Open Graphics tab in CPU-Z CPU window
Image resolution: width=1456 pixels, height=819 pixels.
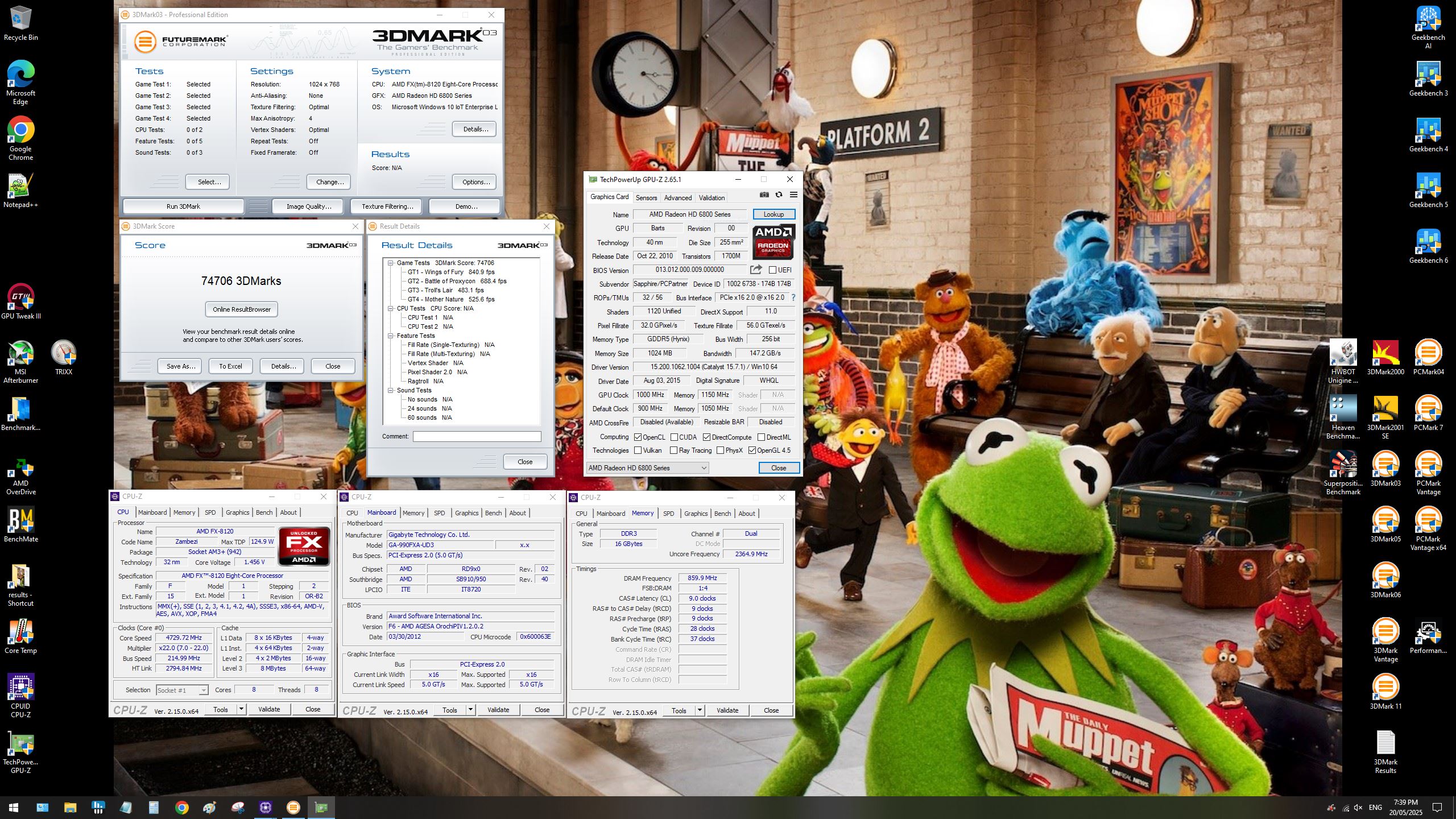pos(238,512)
